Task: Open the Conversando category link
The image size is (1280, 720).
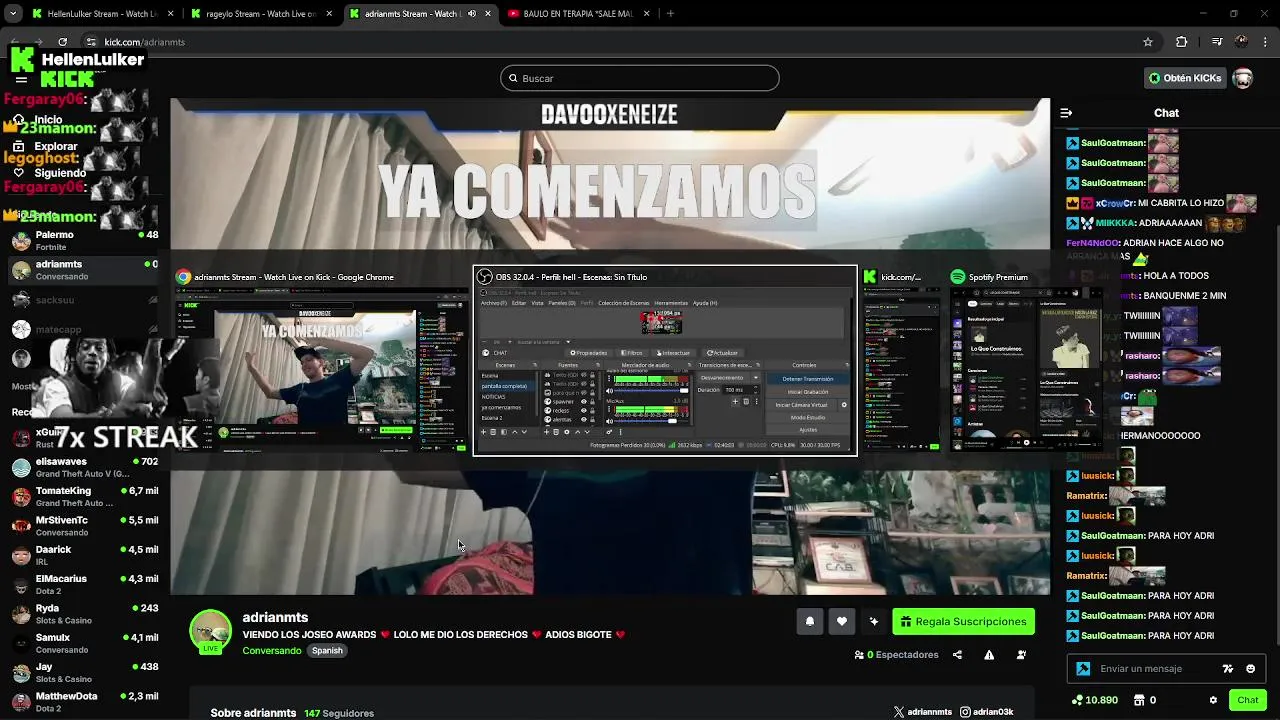Action: [x=271, y=651]
